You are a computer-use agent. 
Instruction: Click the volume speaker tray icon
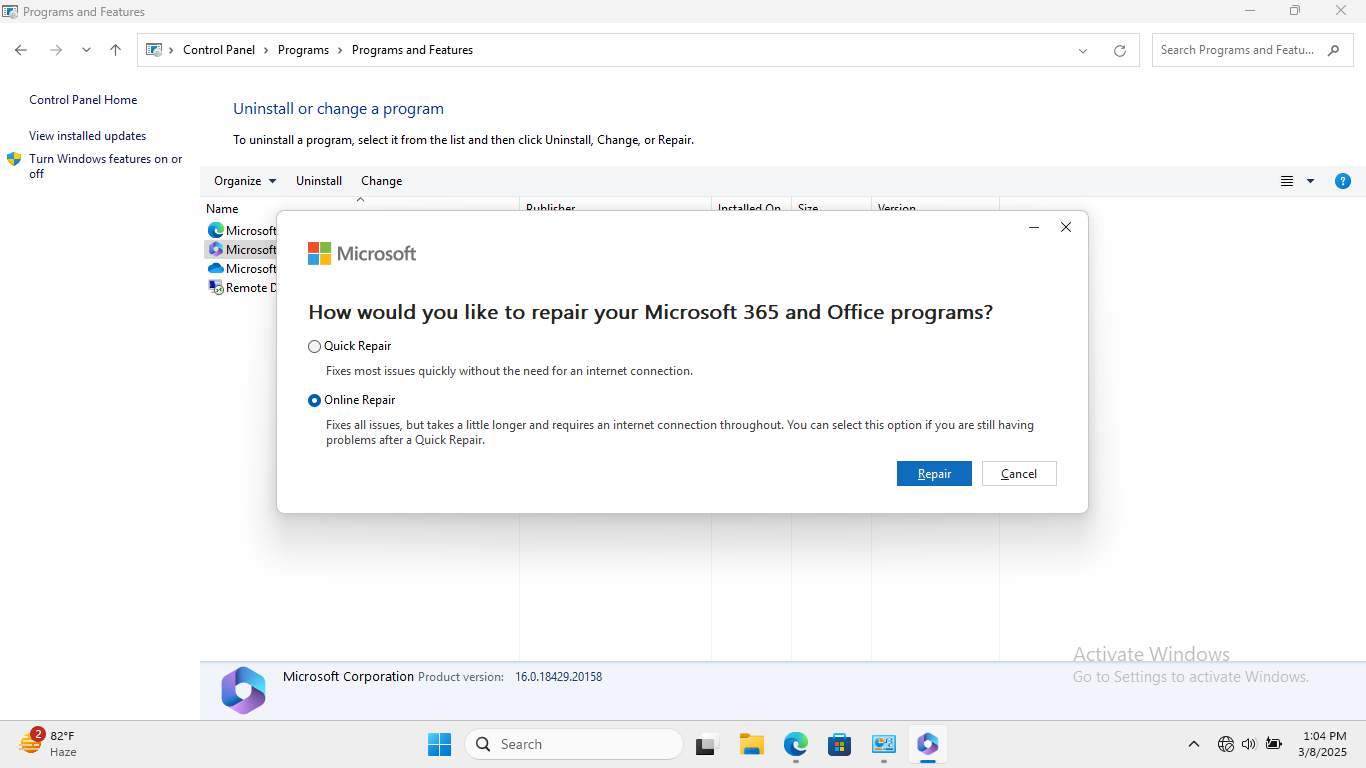coord(1248,744)
